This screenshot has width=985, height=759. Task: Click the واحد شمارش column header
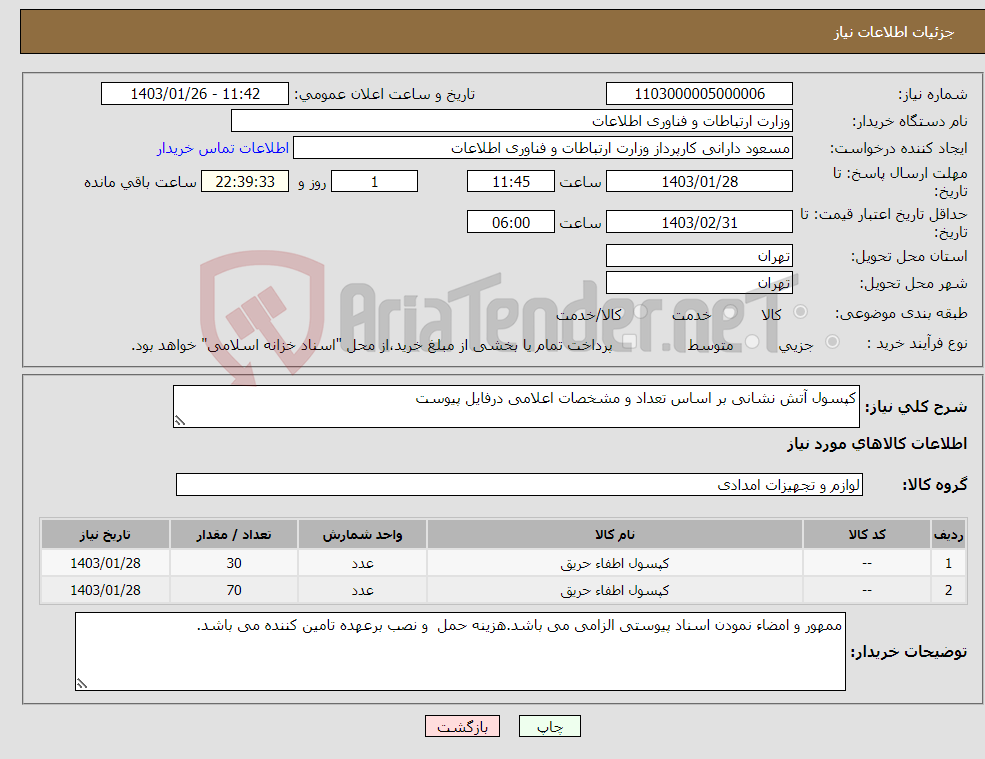click(362, 535)
